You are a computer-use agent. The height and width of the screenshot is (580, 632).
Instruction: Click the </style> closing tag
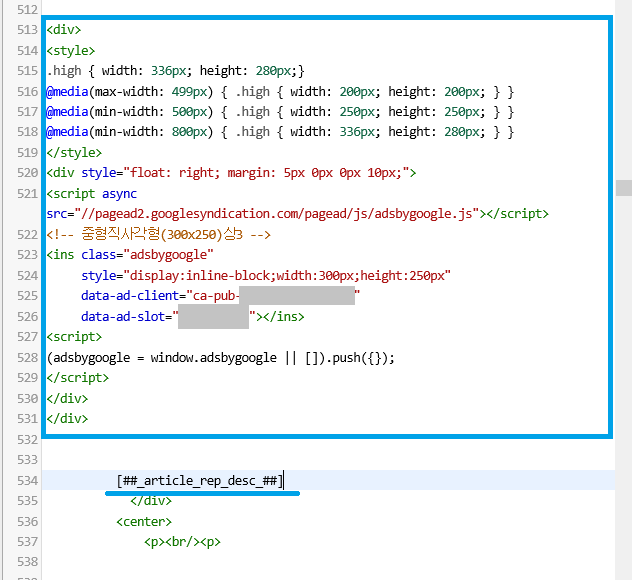pyautogui.click(x=74, y=153)
